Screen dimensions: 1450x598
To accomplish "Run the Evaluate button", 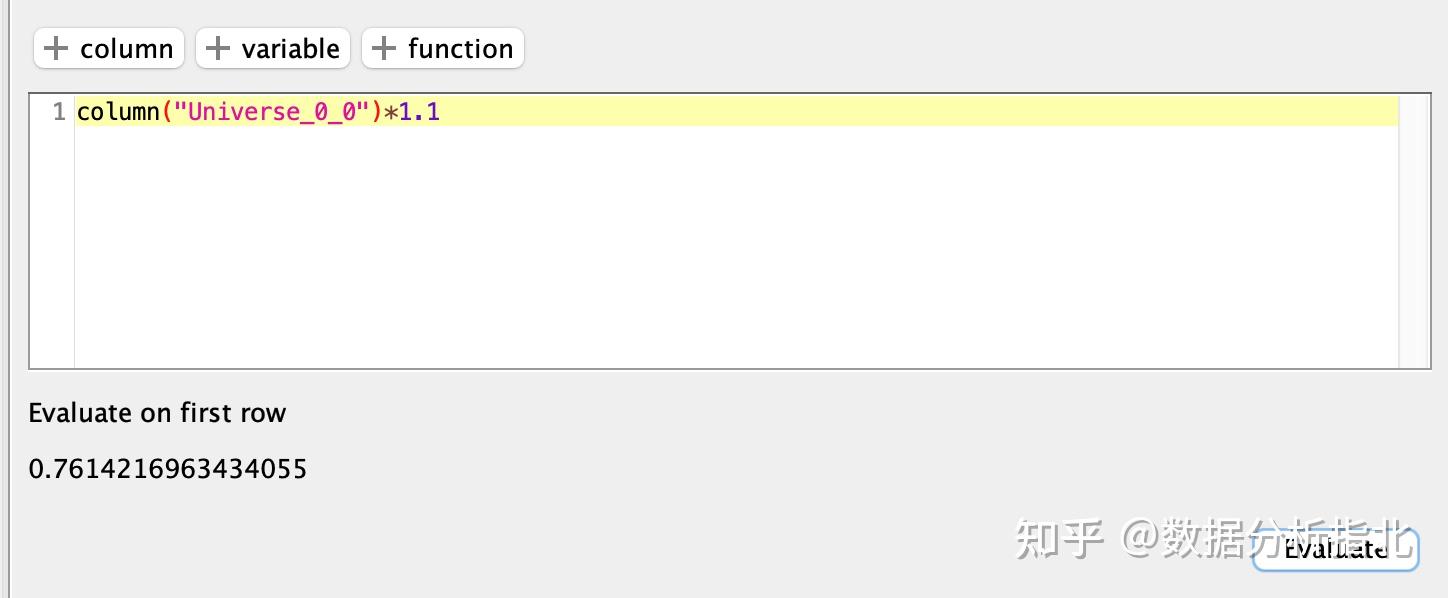I will (x=1335, y=548).
